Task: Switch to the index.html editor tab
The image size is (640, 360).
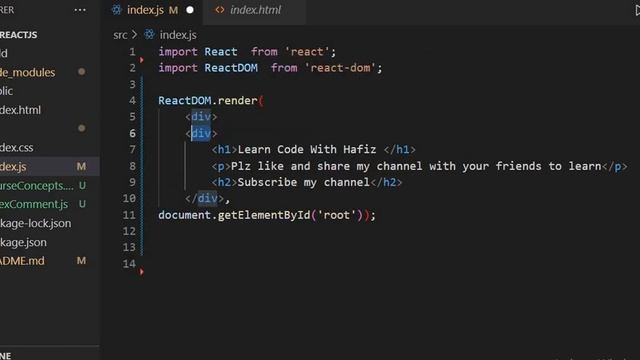Action: pos(255,10)
